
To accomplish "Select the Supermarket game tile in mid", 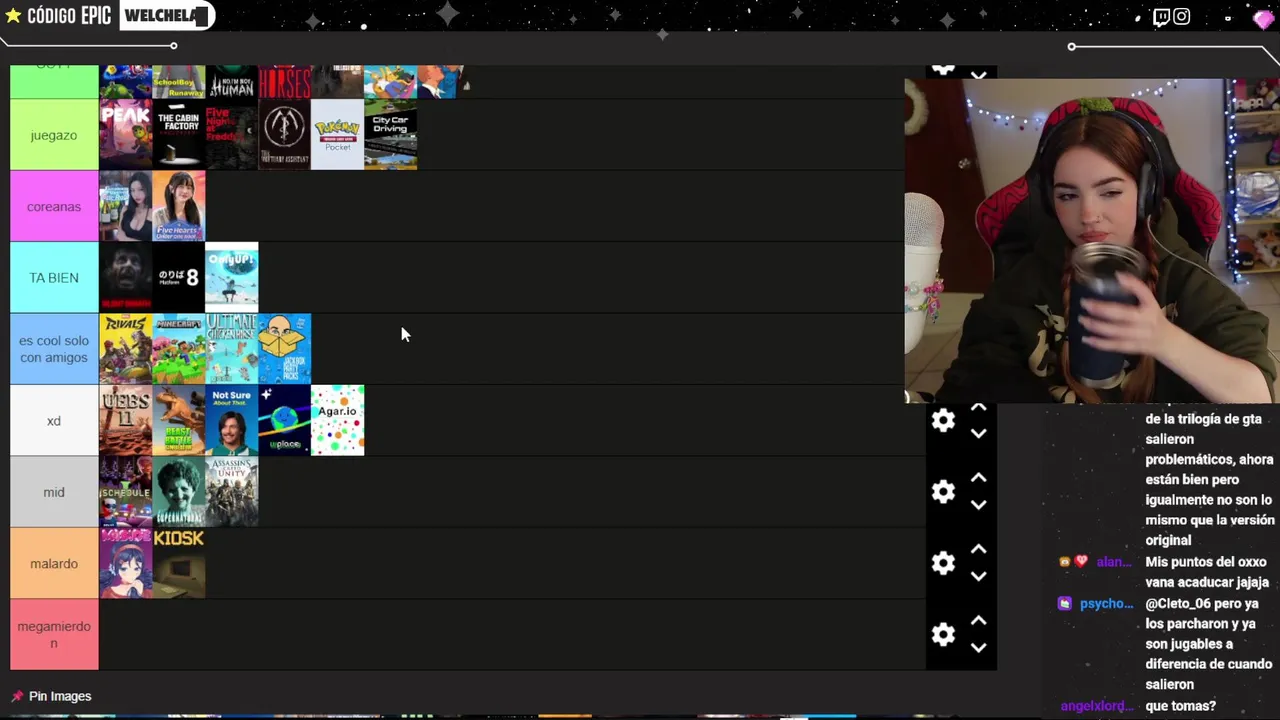I will click(x=178, y=491).
